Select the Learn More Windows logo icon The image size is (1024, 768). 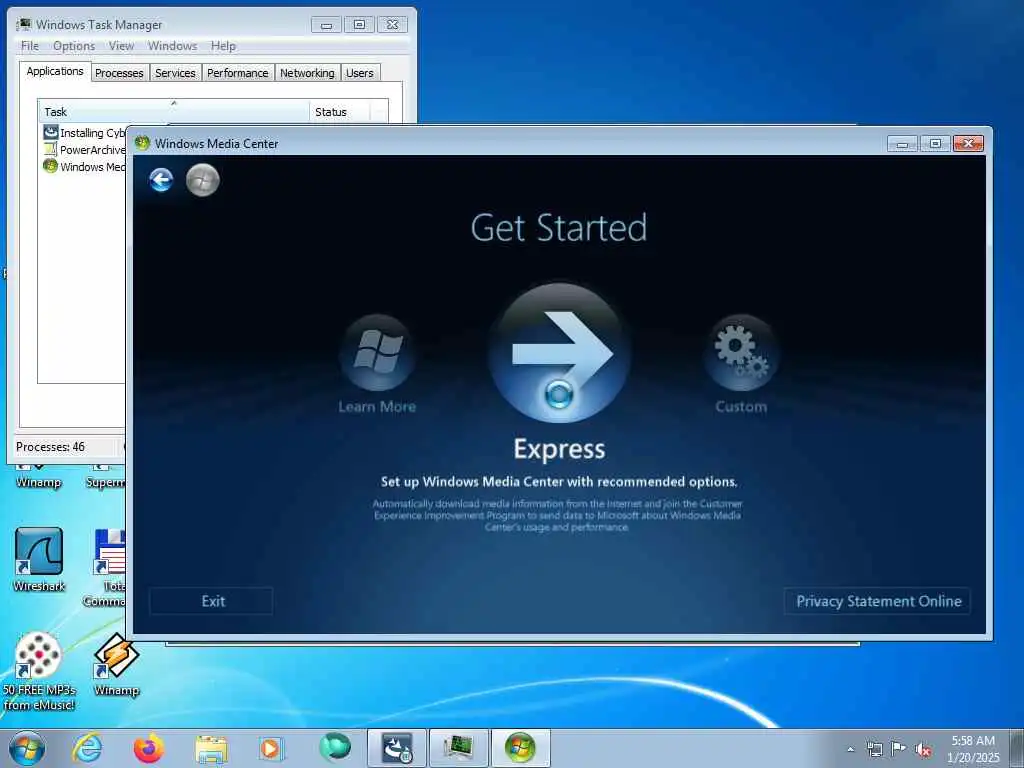click(377, 351)
